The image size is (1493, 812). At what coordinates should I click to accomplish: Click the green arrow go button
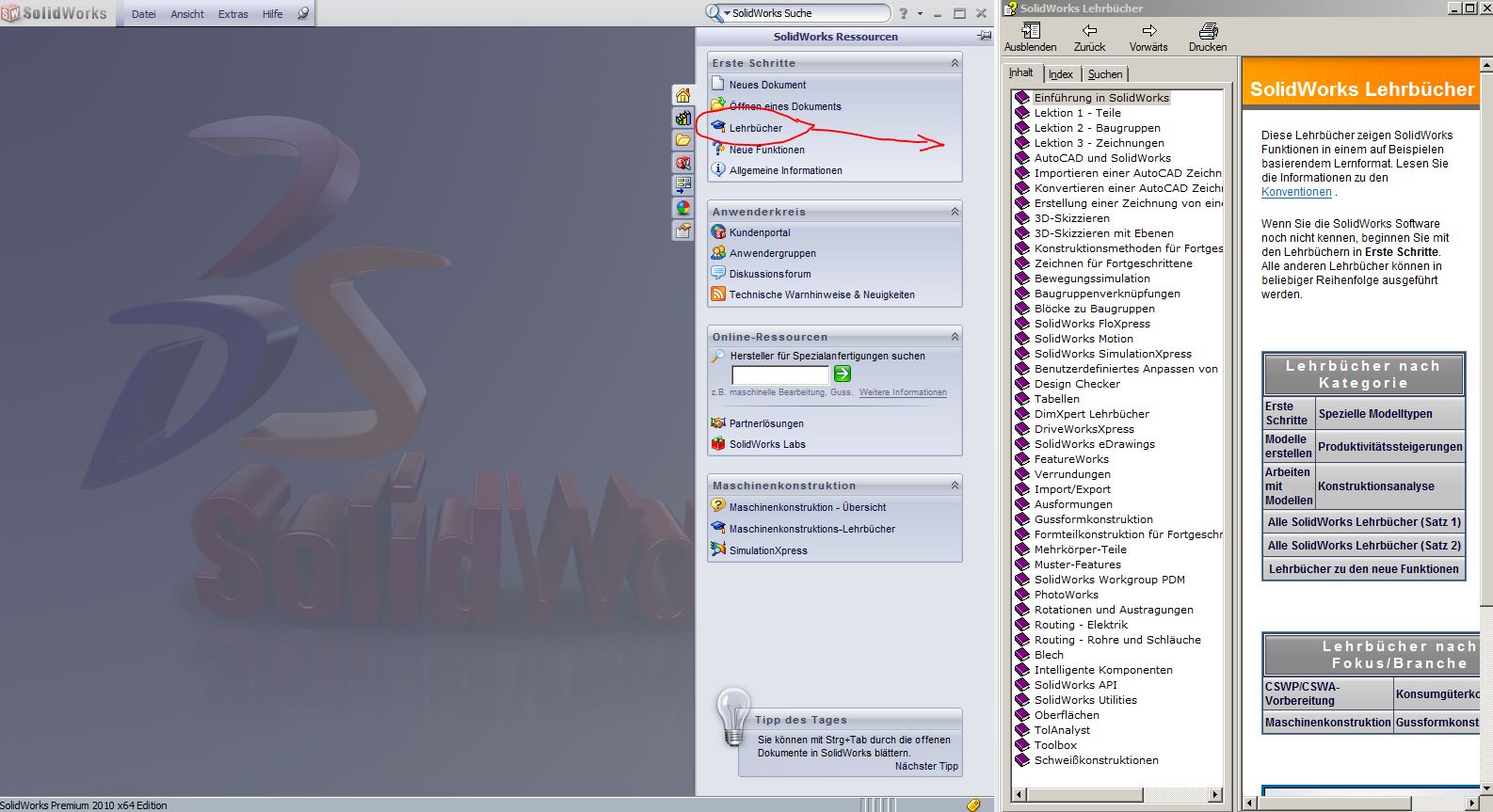click(x=843, y=374)
